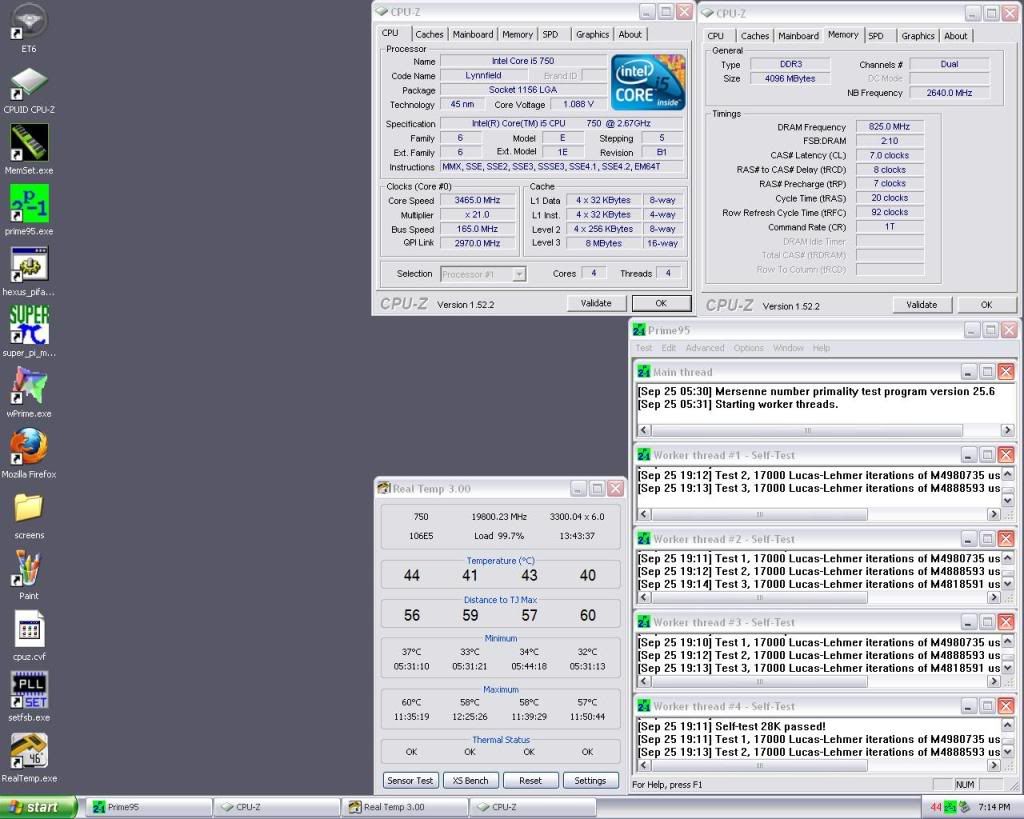Viewport: 1024px width, 819px height.
Task: Expand the Processor #1 selection dropdown
Action: click(519, 274)
